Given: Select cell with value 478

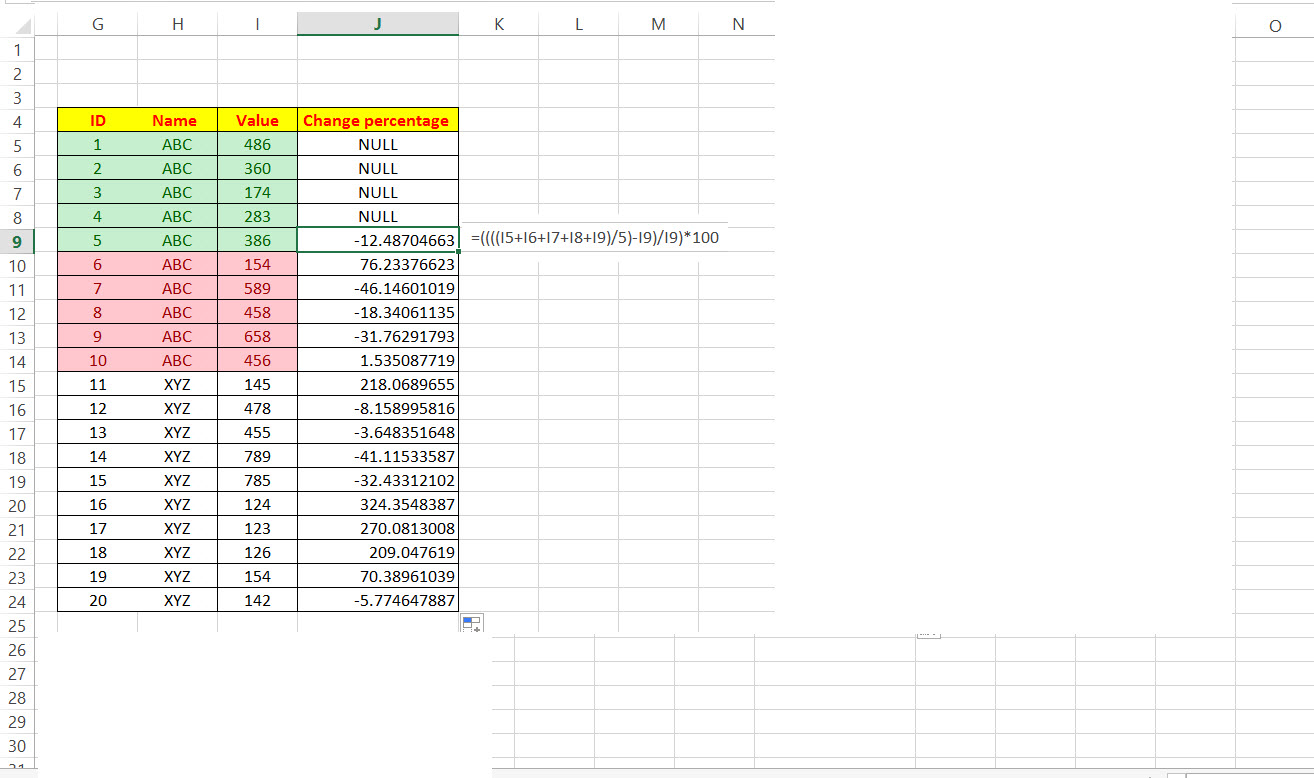Looking at the screenshot, I should point(257,408).
